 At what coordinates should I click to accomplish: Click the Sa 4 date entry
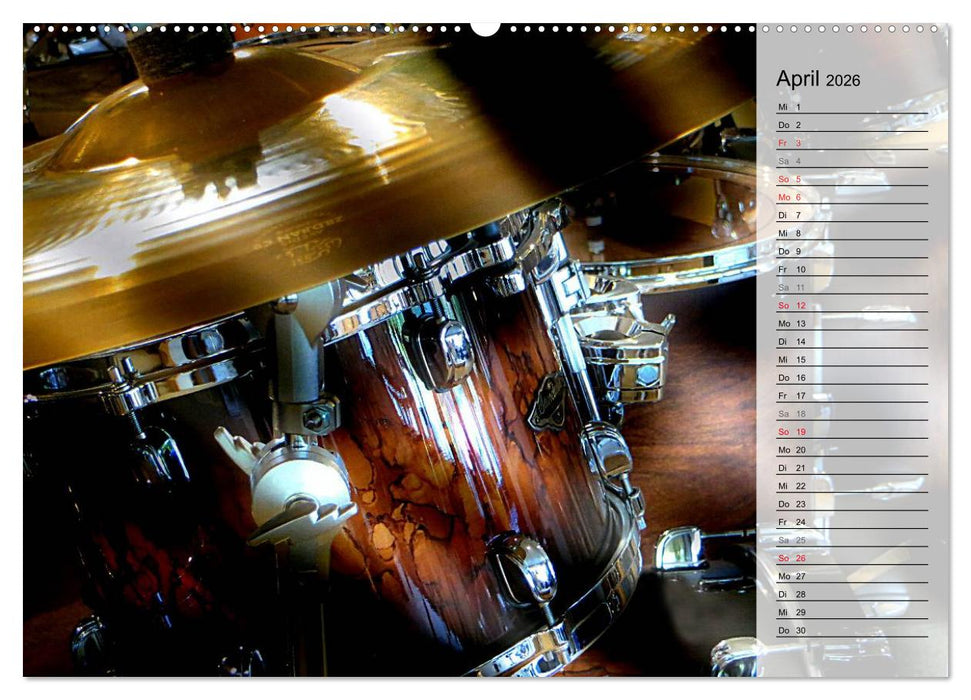click(x=790, y=161)
